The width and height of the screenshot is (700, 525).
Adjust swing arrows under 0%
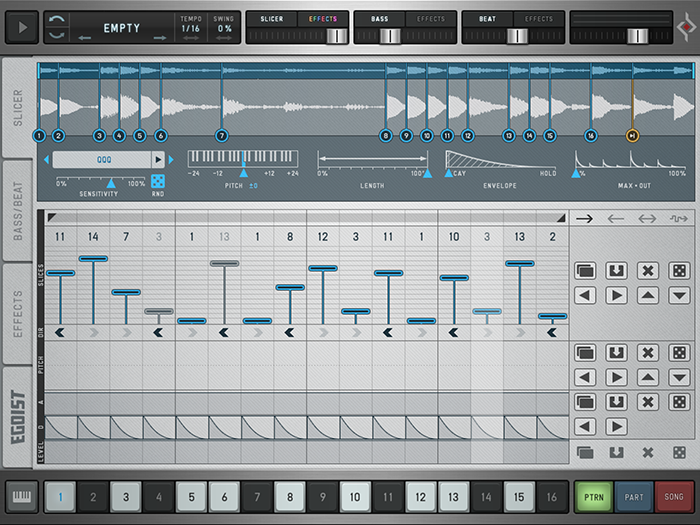[224, 38]
